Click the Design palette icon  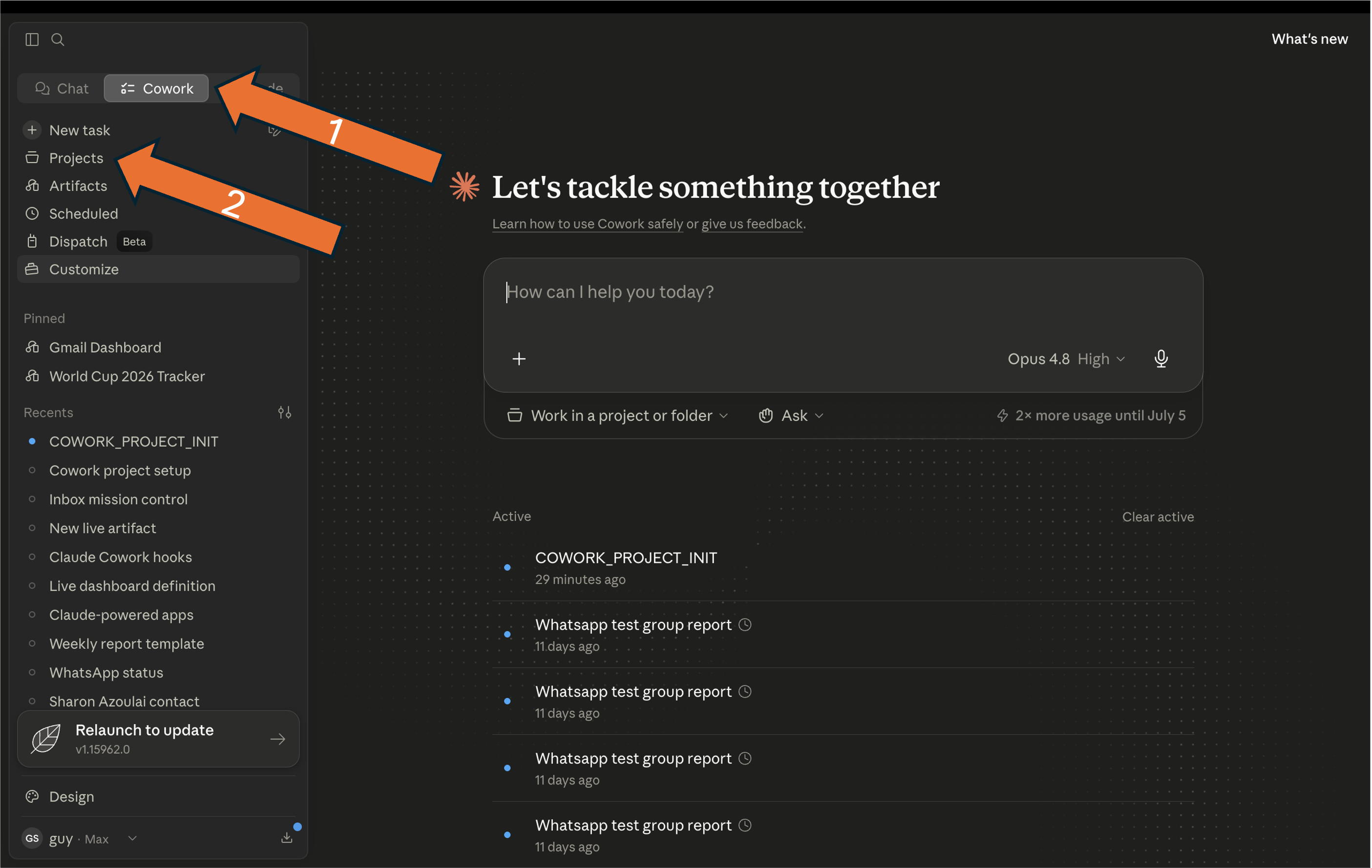point(32,796)
